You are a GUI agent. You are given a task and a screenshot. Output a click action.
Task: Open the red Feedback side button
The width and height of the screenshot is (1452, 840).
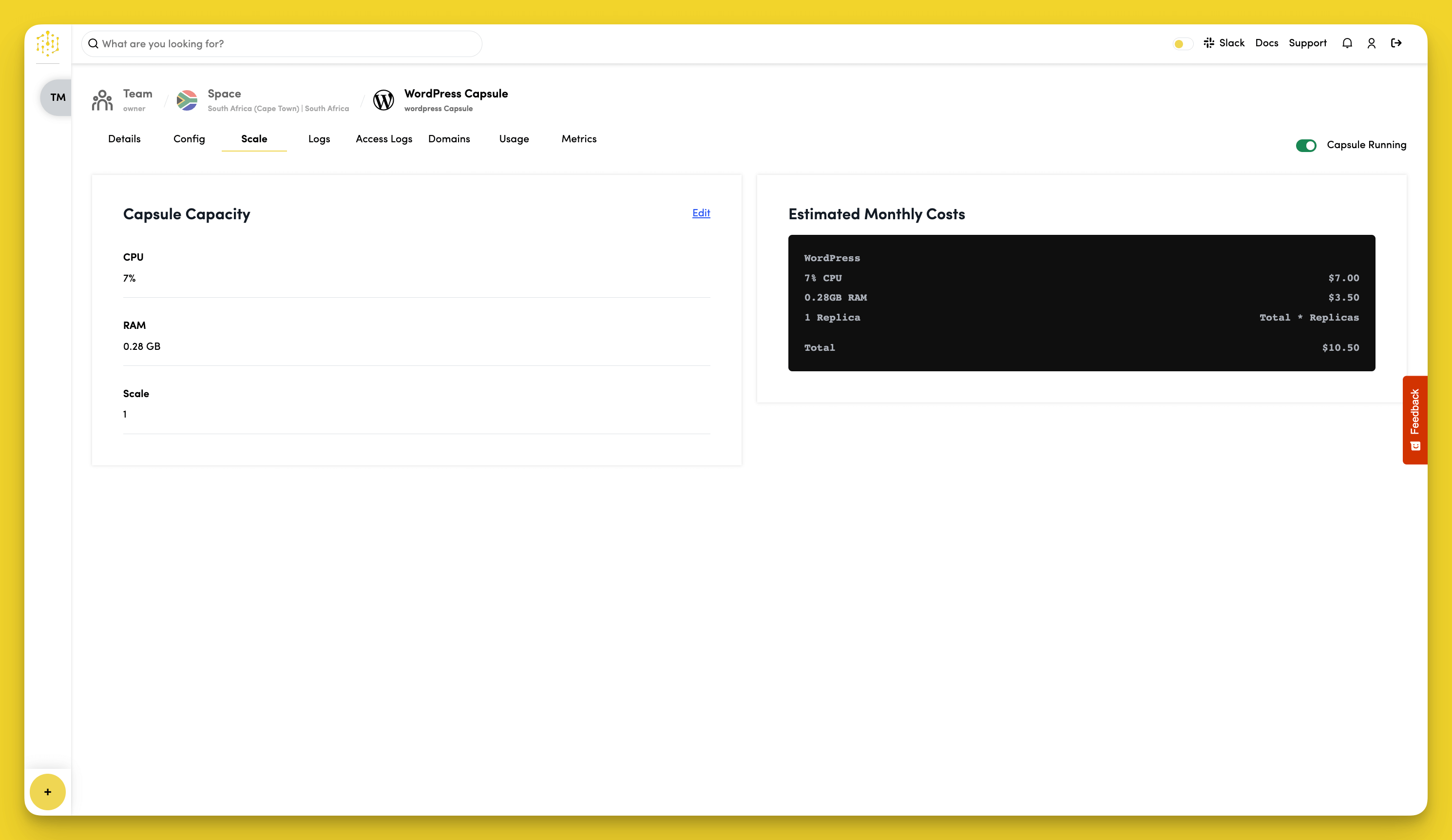click(x=1414, y=420)
